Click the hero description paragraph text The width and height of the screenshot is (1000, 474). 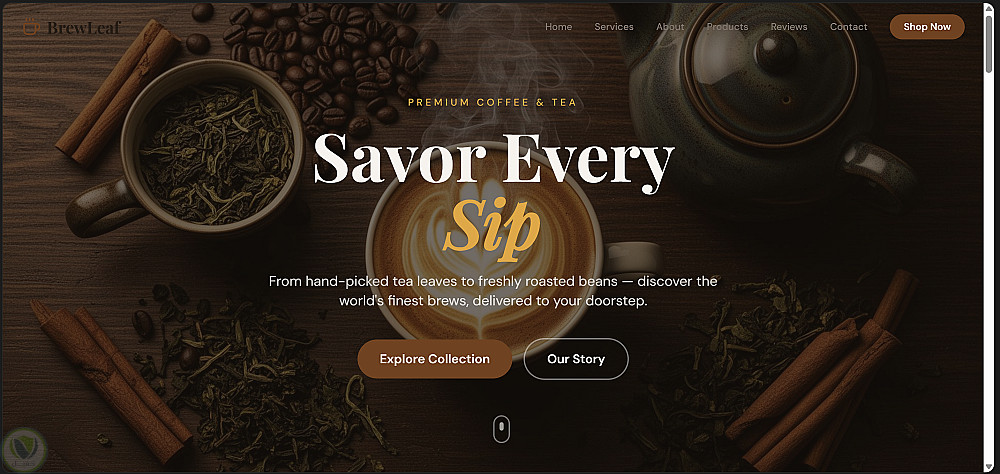tap(493, 291)
